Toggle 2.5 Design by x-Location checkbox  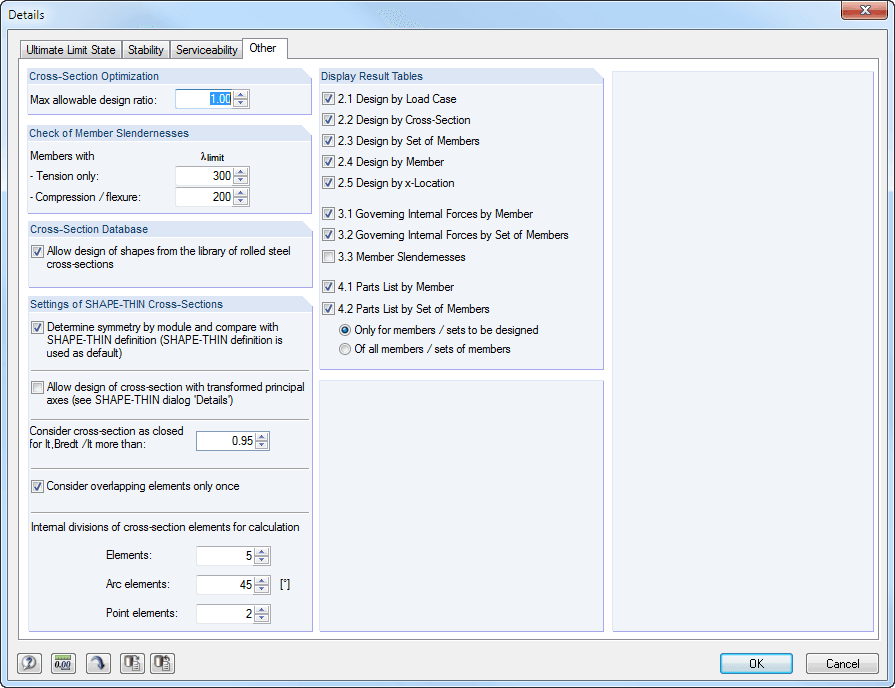[x=328, y=183]
